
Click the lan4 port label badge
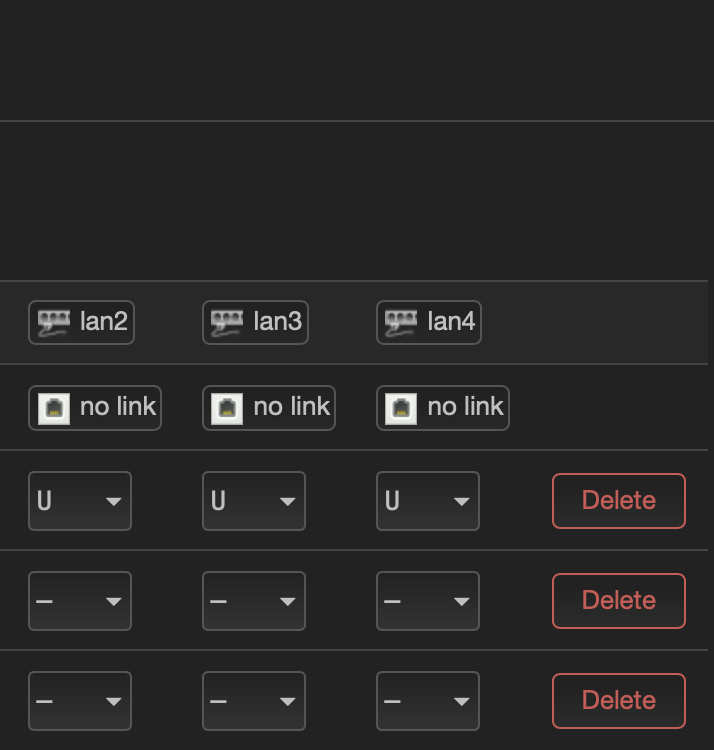point(429,322)
